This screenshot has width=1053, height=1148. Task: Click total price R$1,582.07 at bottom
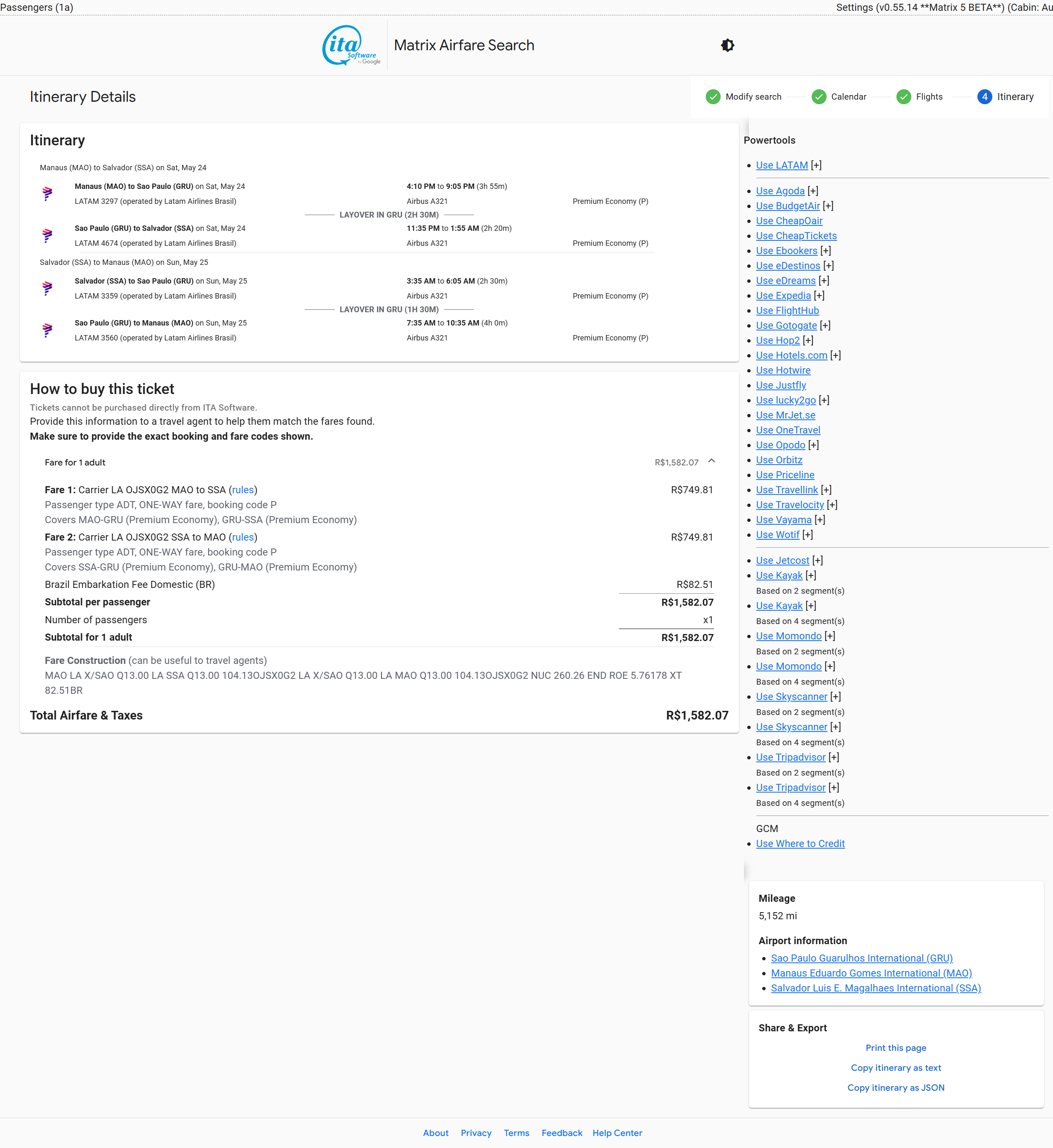coord(697,715)
